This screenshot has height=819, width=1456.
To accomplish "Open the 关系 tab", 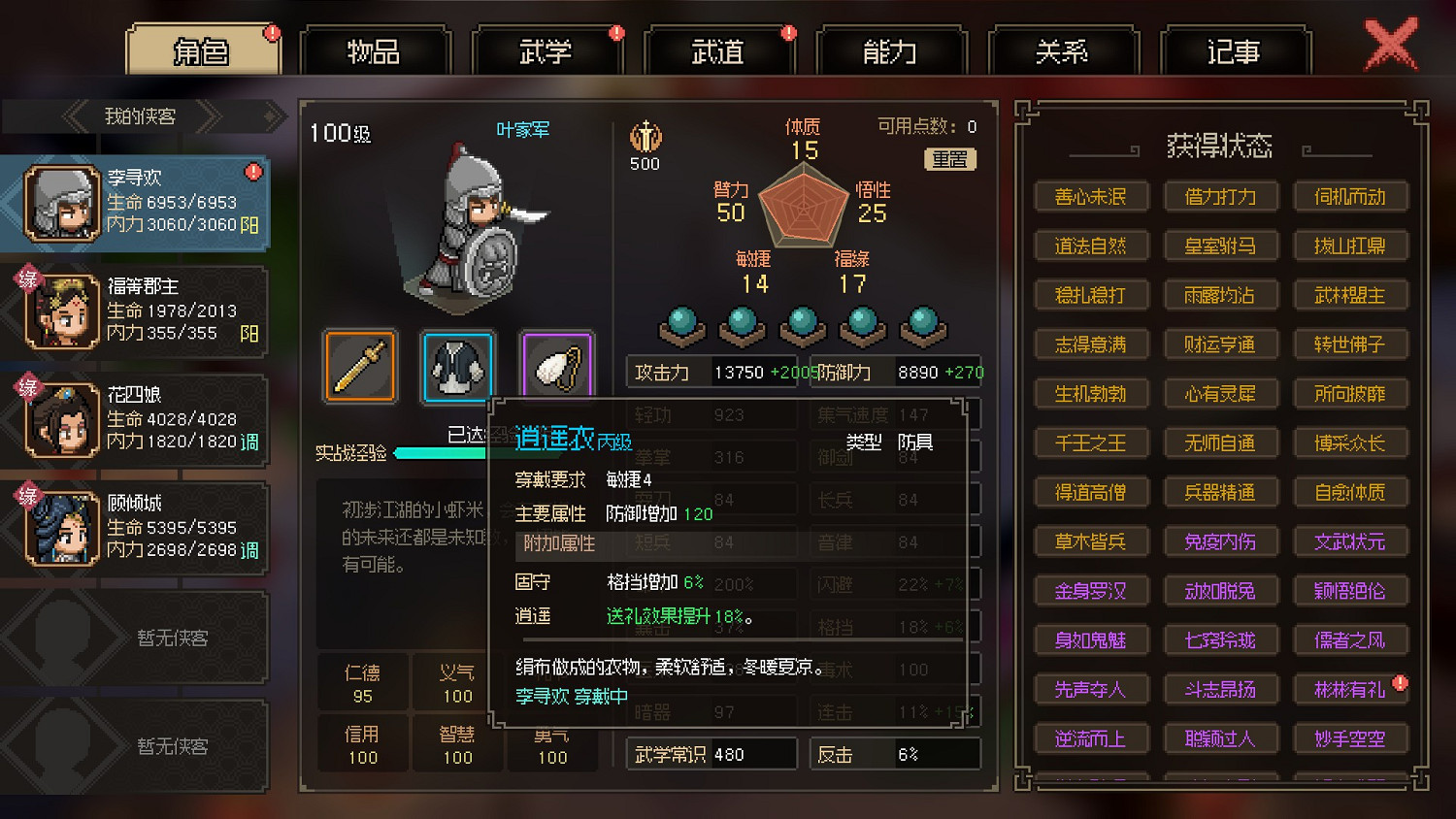I will click(1062, 51).
